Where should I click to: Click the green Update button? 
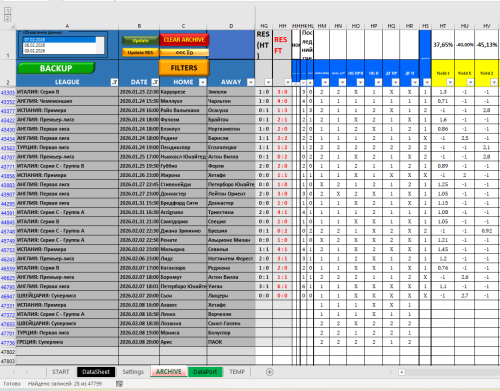click(x=140, y=40)
